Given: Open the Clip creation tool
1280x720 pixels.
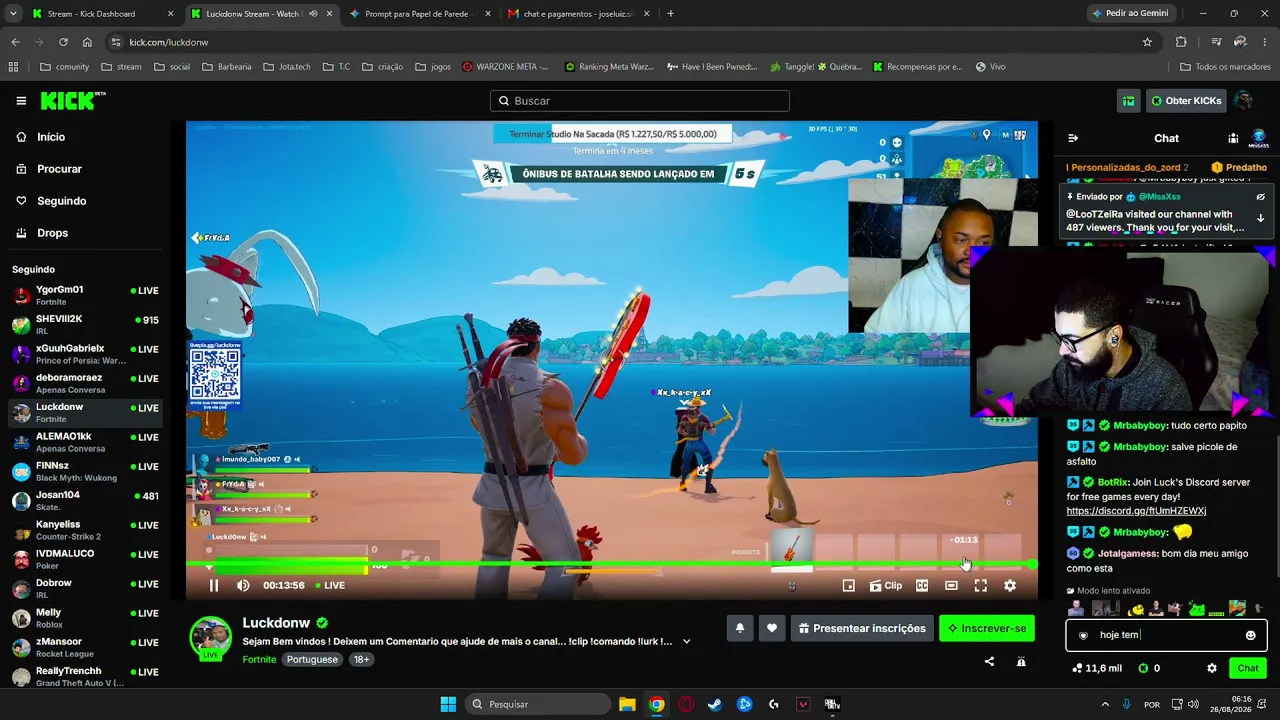Looking at the screenshot, I should [886, 586].
